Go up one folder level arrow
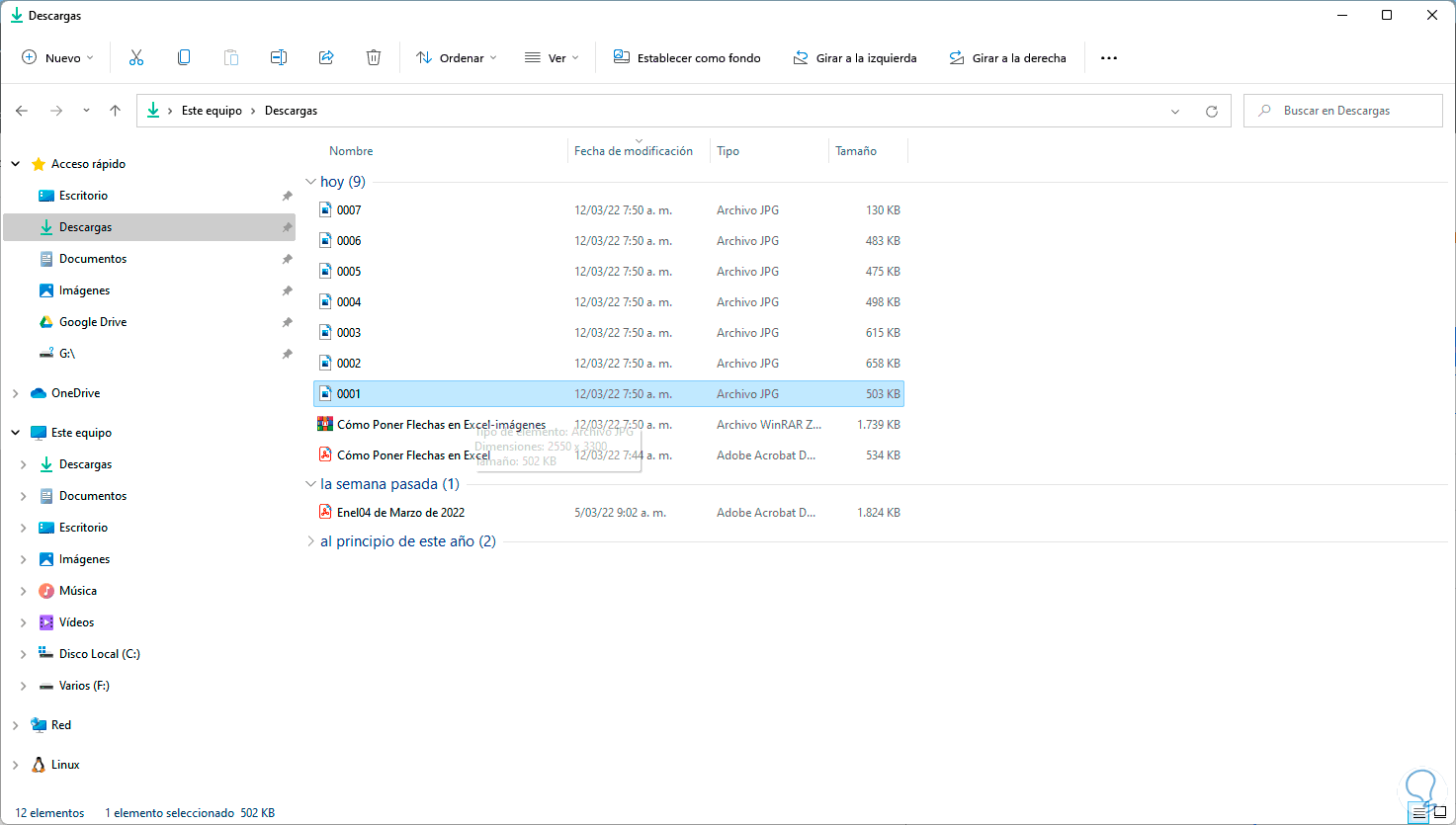 (115, 111)
